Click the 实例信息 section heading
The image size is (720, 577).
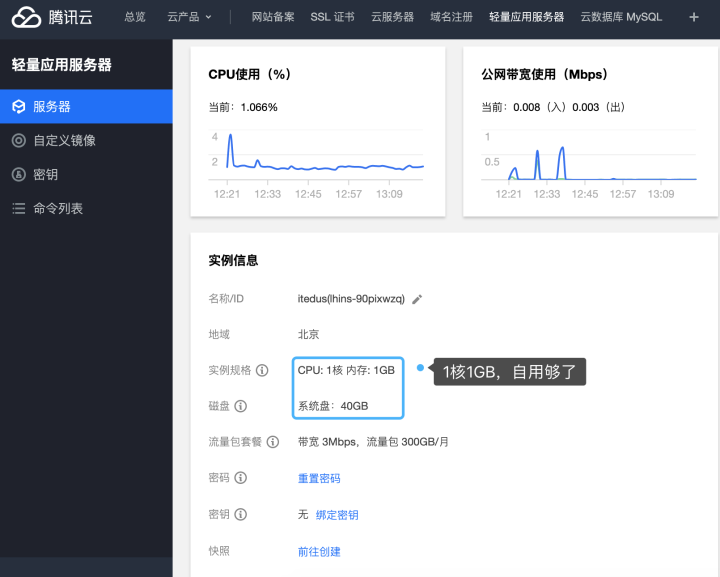pos(233,261)
